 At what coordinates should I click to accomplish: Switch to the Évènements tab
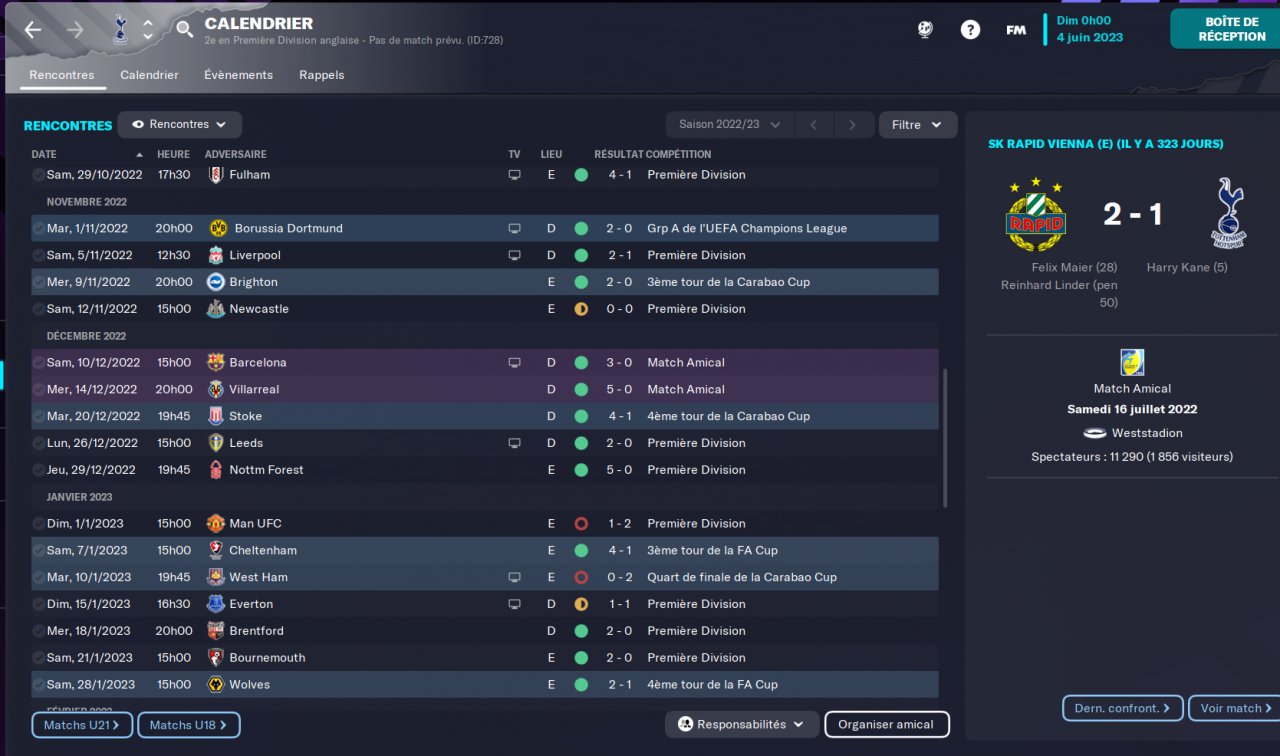point(238,75)
